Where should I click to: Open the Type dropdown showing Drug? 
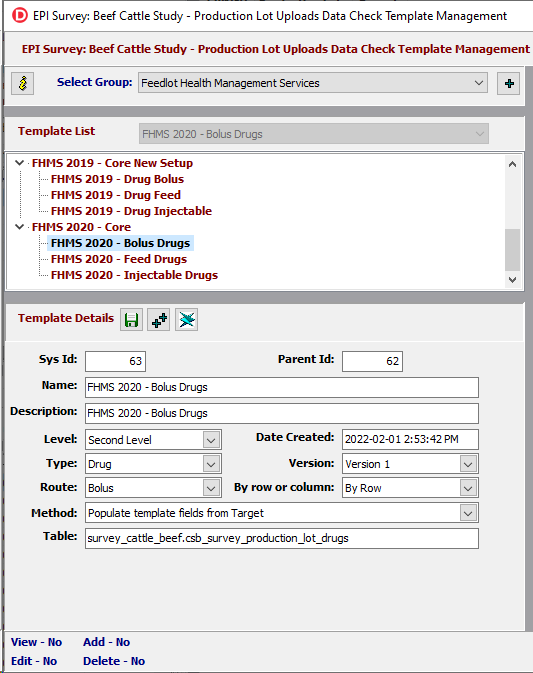(x=153, y=464)
